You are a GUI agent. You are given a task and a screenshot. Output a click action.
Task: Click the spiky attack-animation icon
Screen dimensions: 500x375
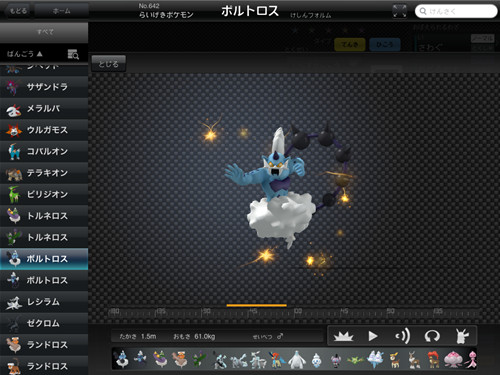343,336
